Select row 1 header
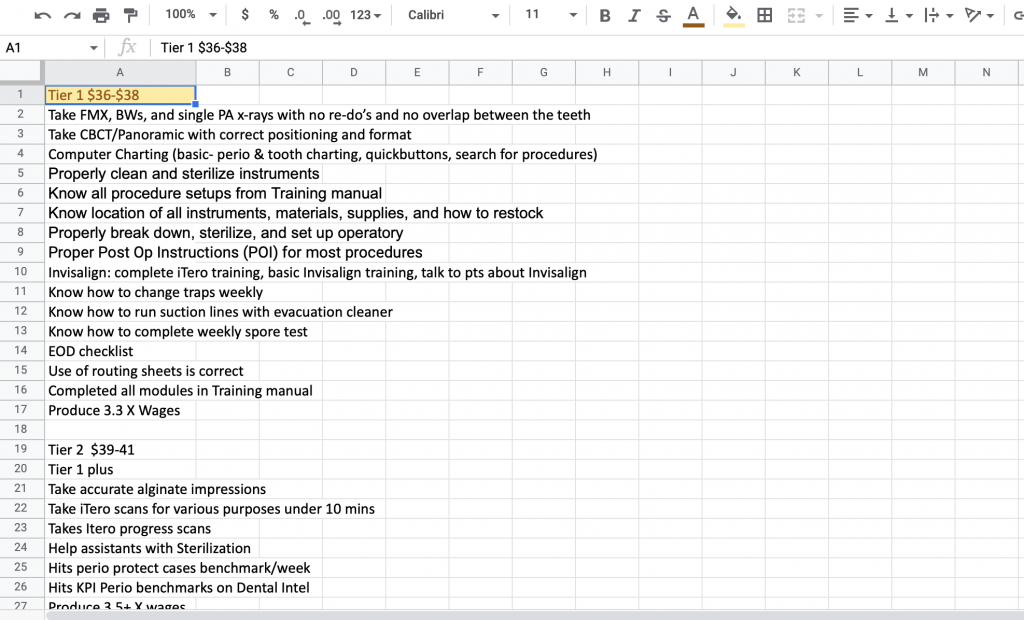The image size is (1024, 620). (x=21, y=94)
